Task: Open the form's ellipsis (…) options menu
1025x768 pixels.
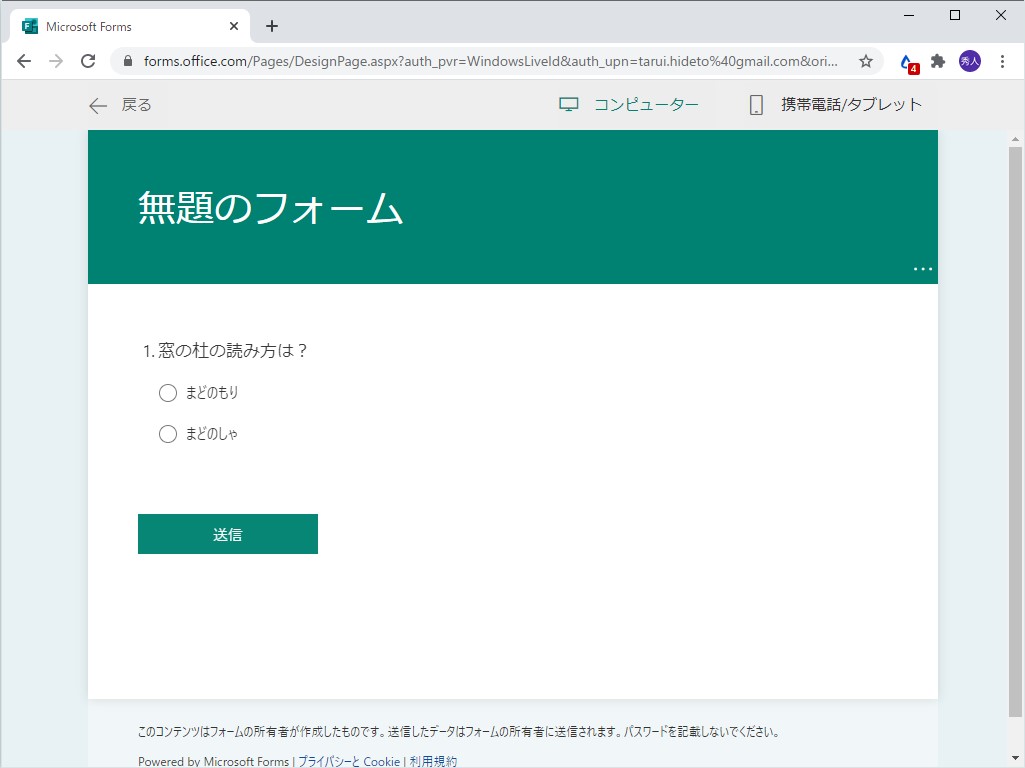Action: (x=922, y=268)
